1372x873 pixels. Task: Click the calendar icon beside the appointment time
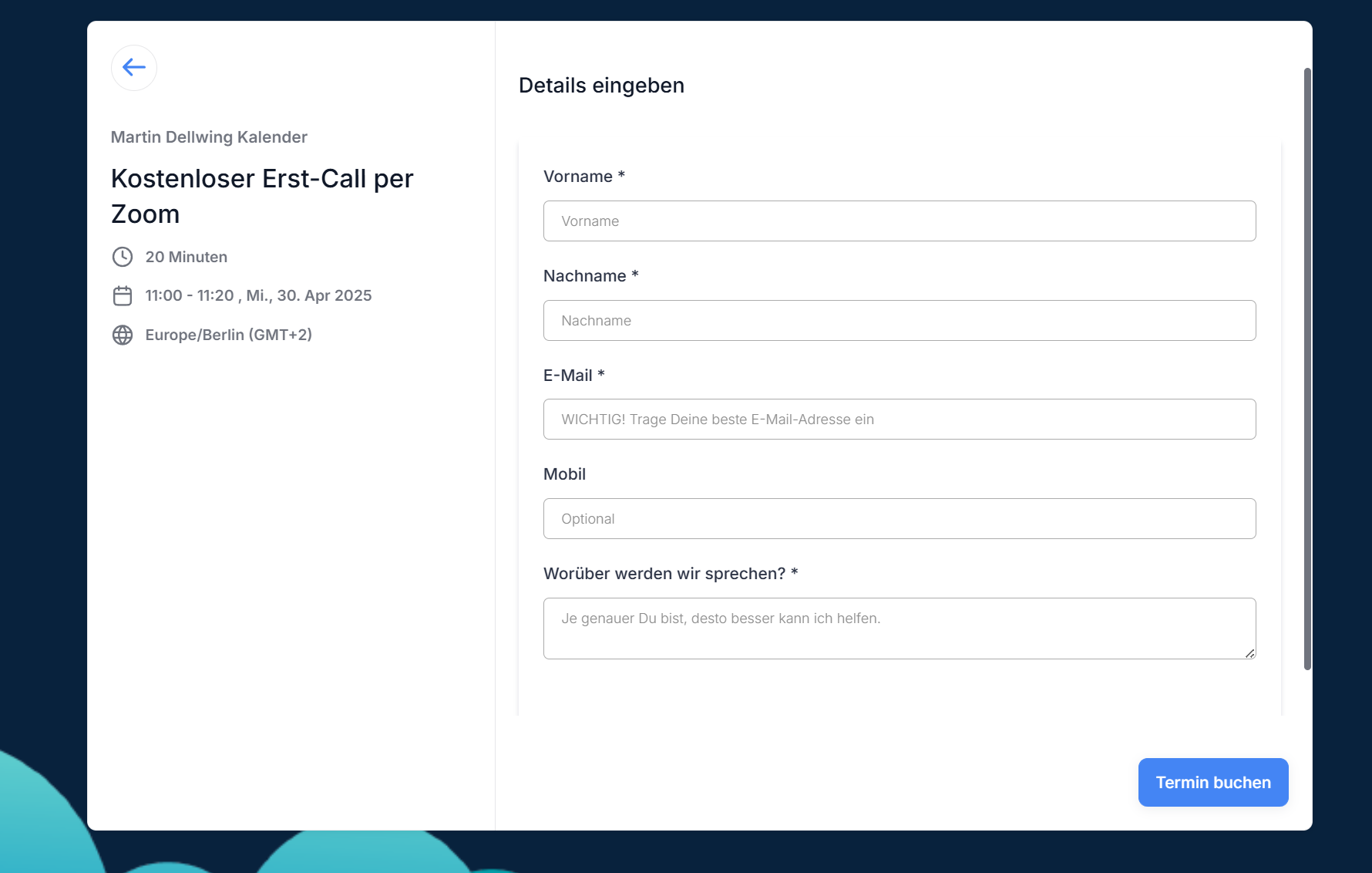123,296
